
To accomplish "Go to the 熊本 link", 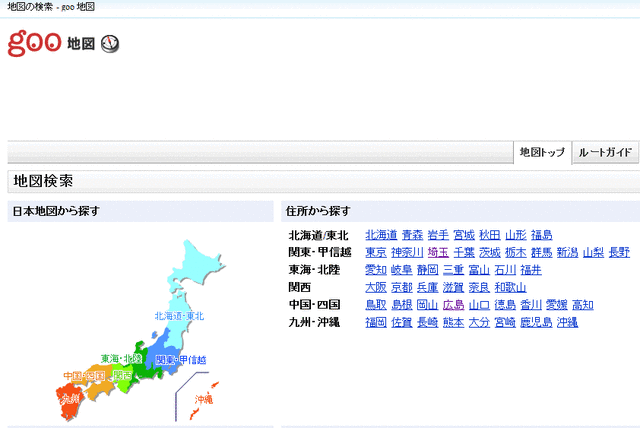I will (x=453, y=322).
